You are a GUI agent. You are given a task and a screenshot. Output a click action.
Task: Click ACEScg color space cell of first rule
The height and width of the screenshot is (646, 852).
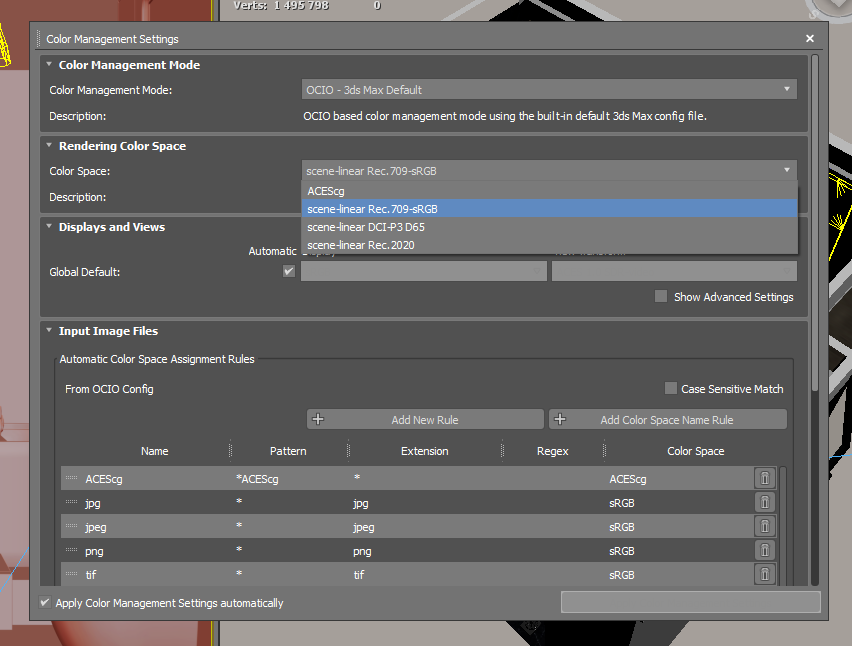pyautogui.click(x=628, y=479)
